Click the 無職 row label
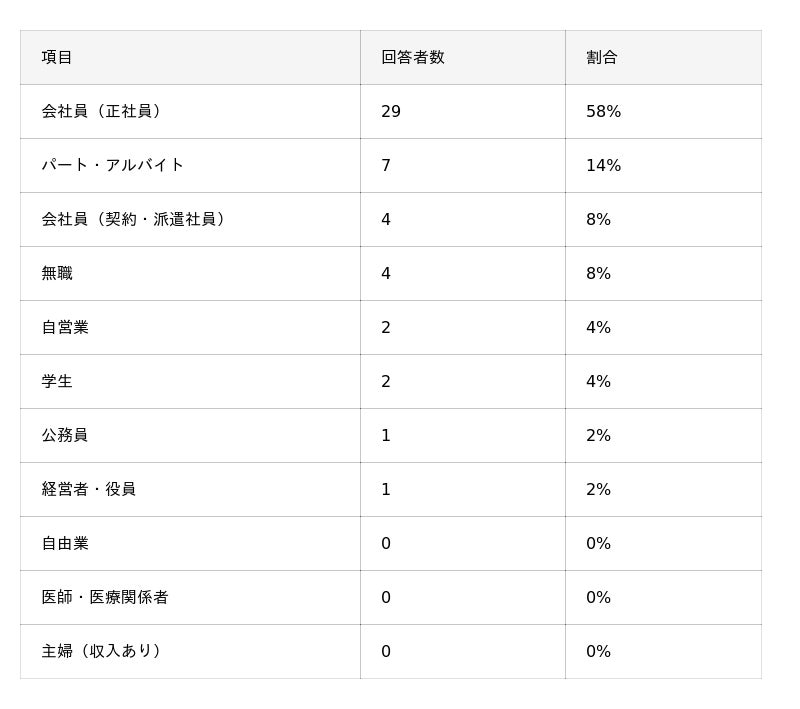The width and height of the screenshot is (800, 709). point(57,273)
